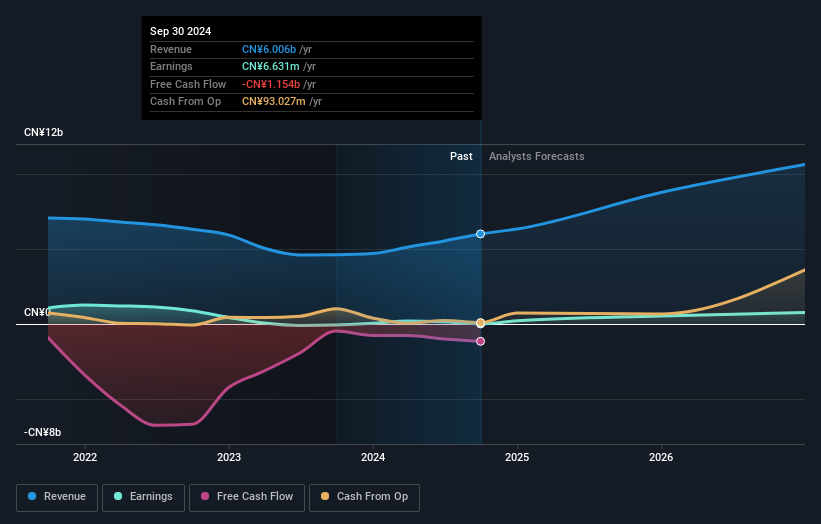Click the Analysts Forecasts label

point(537,156)
